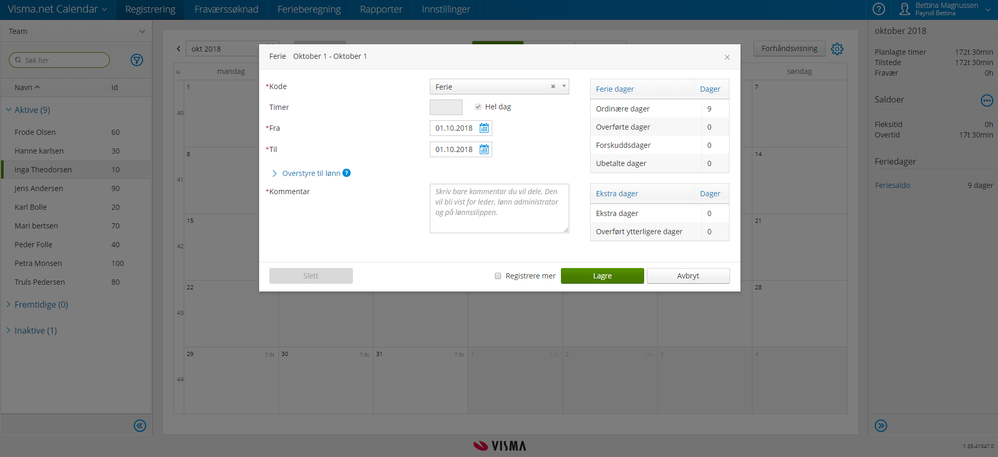Select employee Frode Olsen

tap(76, 132)
